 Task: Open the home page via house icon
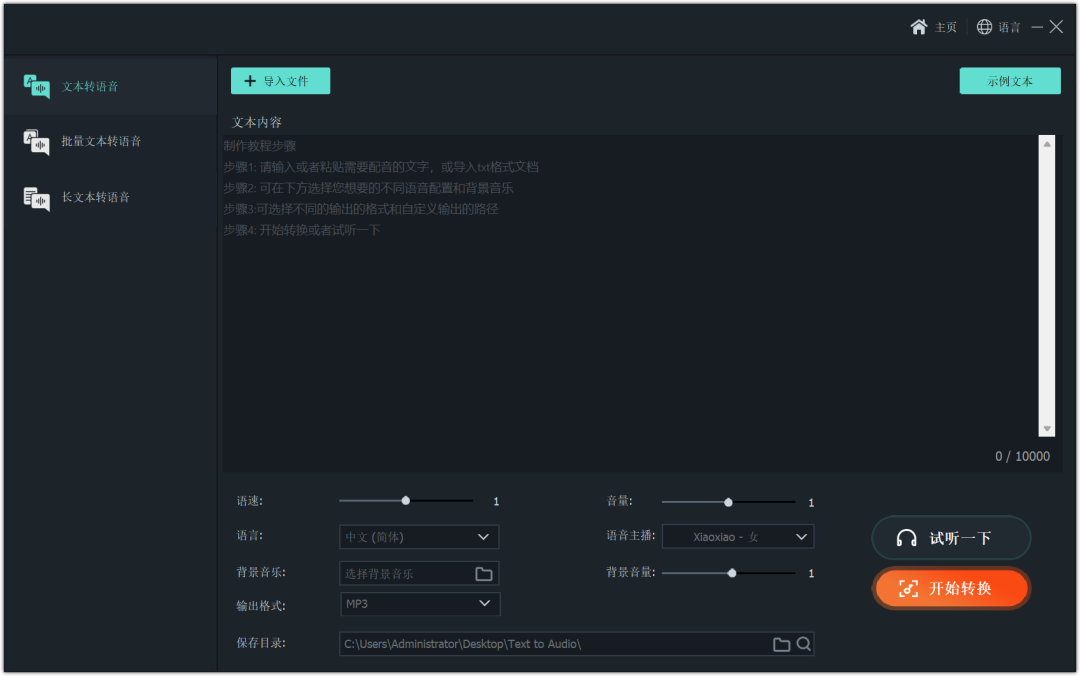[919, 27]
